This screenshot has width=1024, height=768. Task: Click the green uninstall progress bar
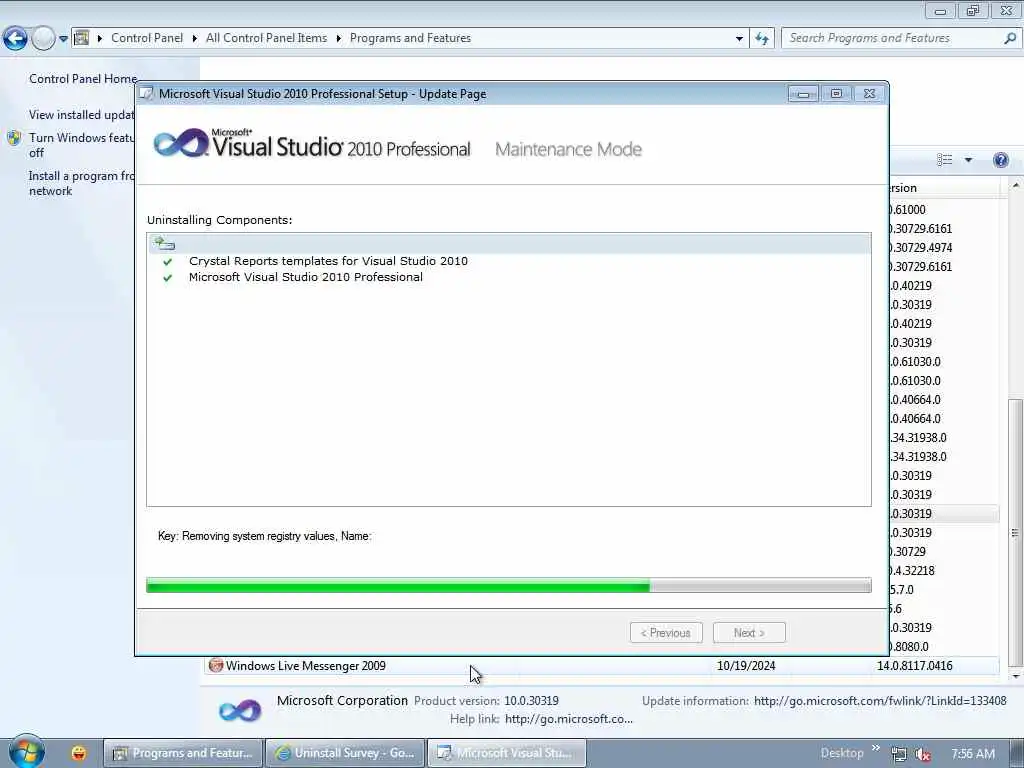coord(509,585)
